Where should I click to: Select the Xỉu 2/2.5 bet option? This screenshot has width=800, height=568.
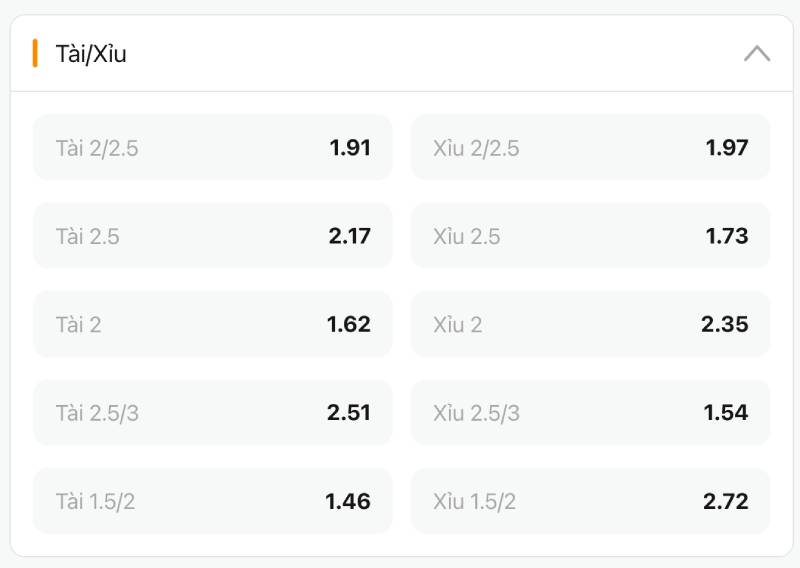click(x=590, y=148)
